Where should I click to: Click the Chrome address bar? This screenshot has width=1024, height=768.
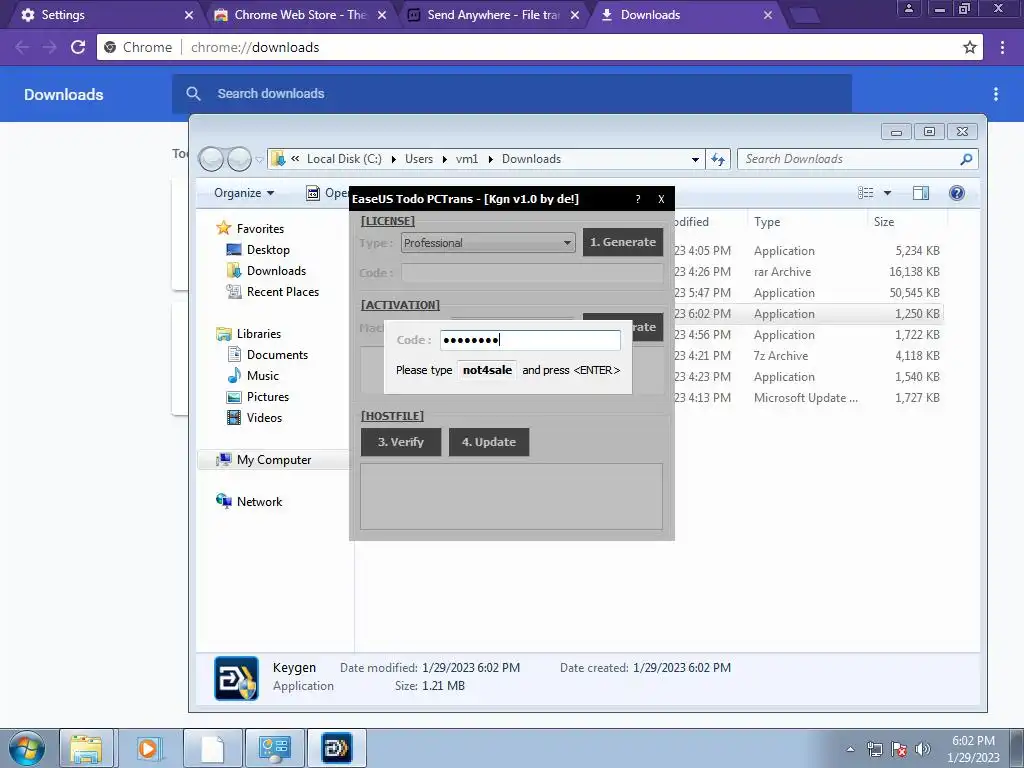pyautogui.click(x=539, y=47)
